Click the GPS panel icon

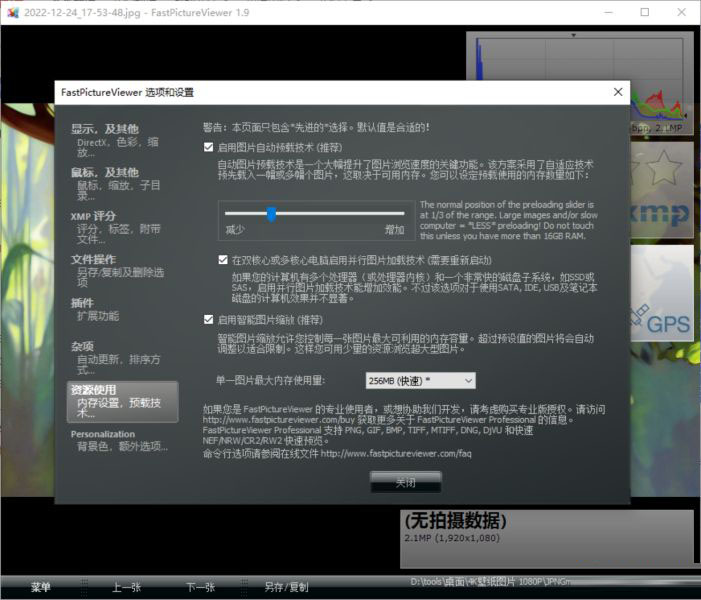tap(662, 293)
